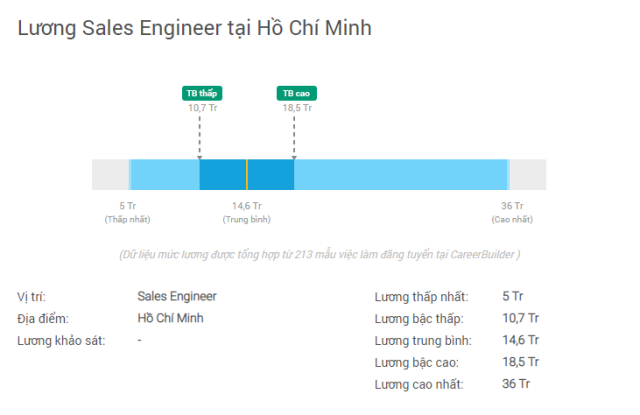Click the Lương cao nhất 36 Tr value
Viewport: 640px width, 415px height.
pos(516,384)
